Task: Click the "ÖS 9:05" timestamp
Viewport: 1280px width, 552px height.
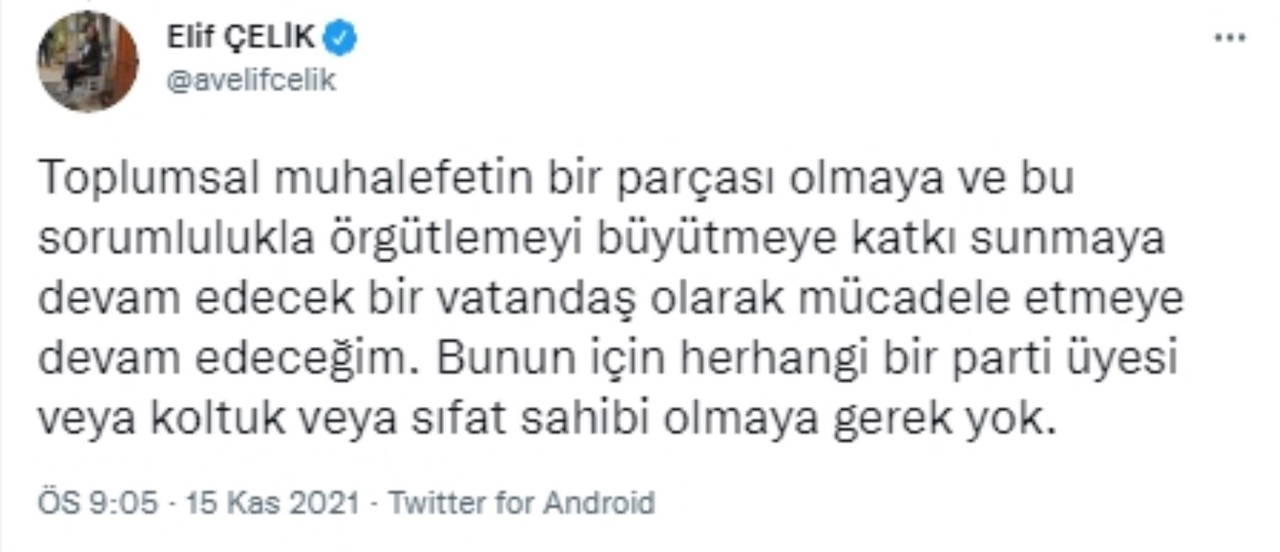Action: [97, 502]
